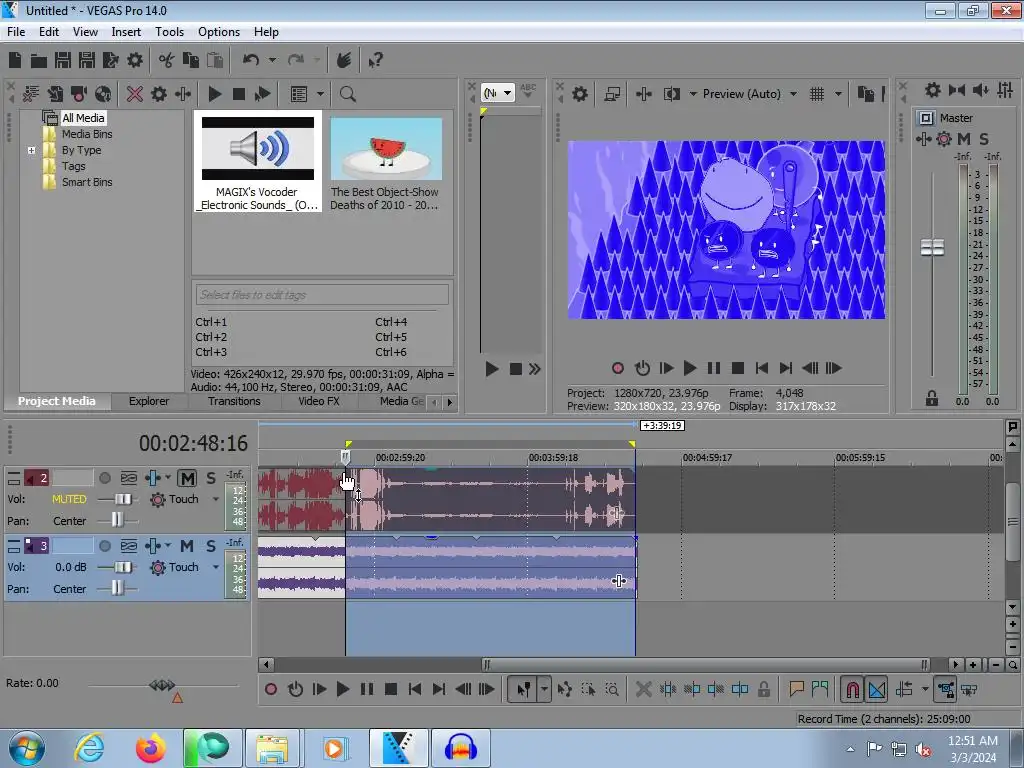The height and width of the screenshot is (768, 1024).
Task: Click the overlays grid icon in preview
Action: (x=817, y=94)
